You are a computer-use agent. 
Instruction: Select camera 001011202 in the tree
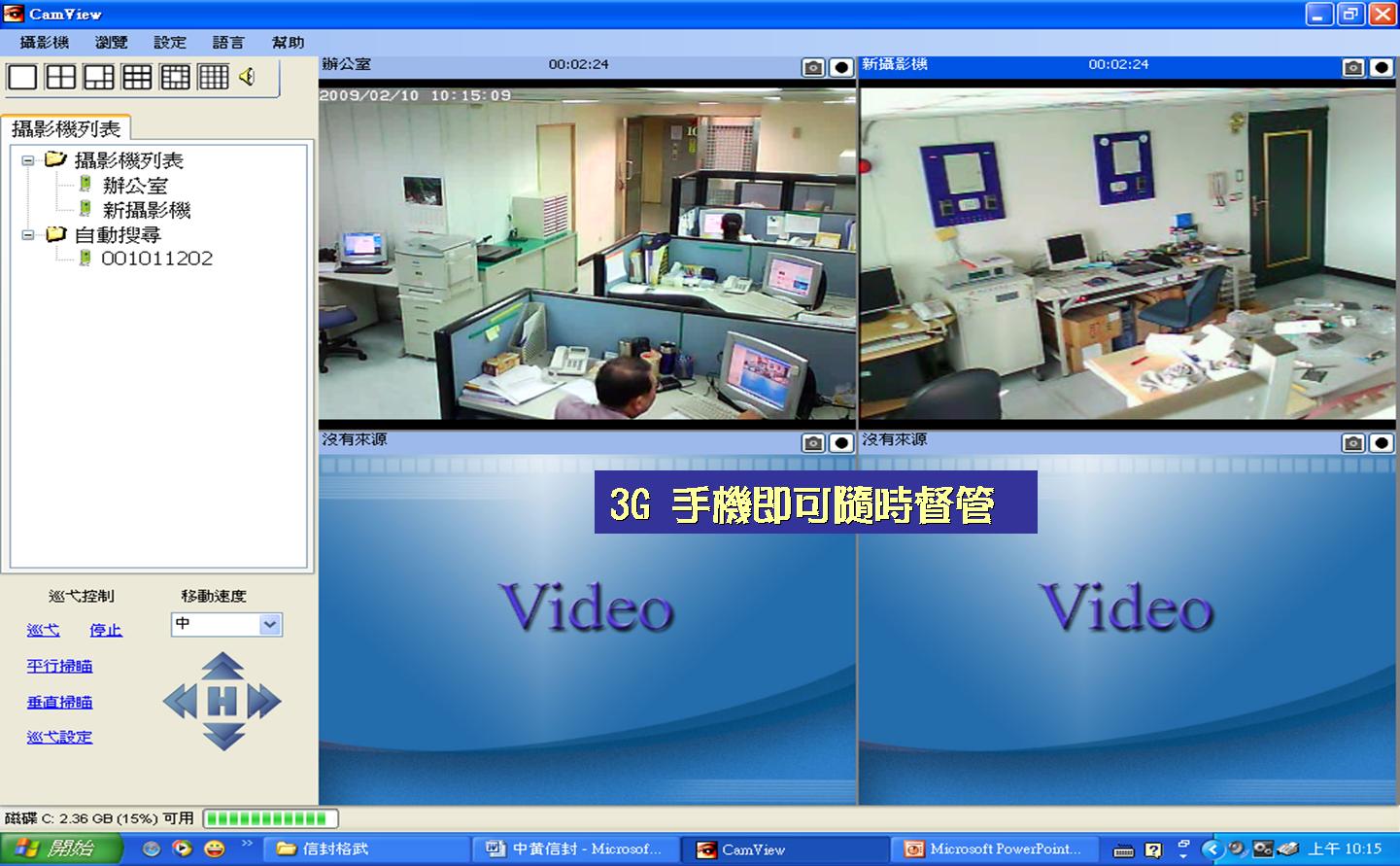tap(156, 259)
